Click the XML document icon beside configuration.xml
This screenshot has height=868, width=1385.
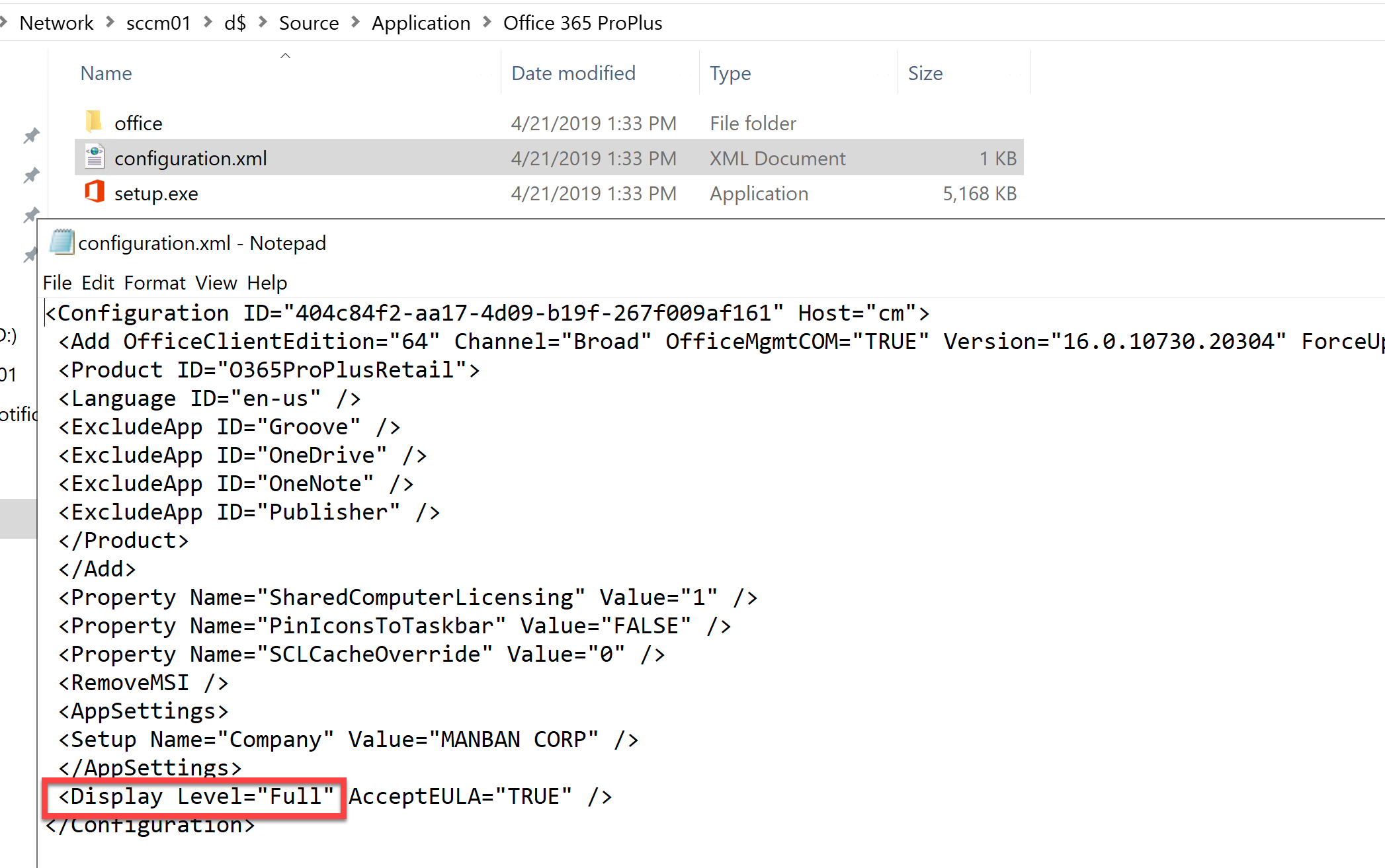(x=95, y=157)
